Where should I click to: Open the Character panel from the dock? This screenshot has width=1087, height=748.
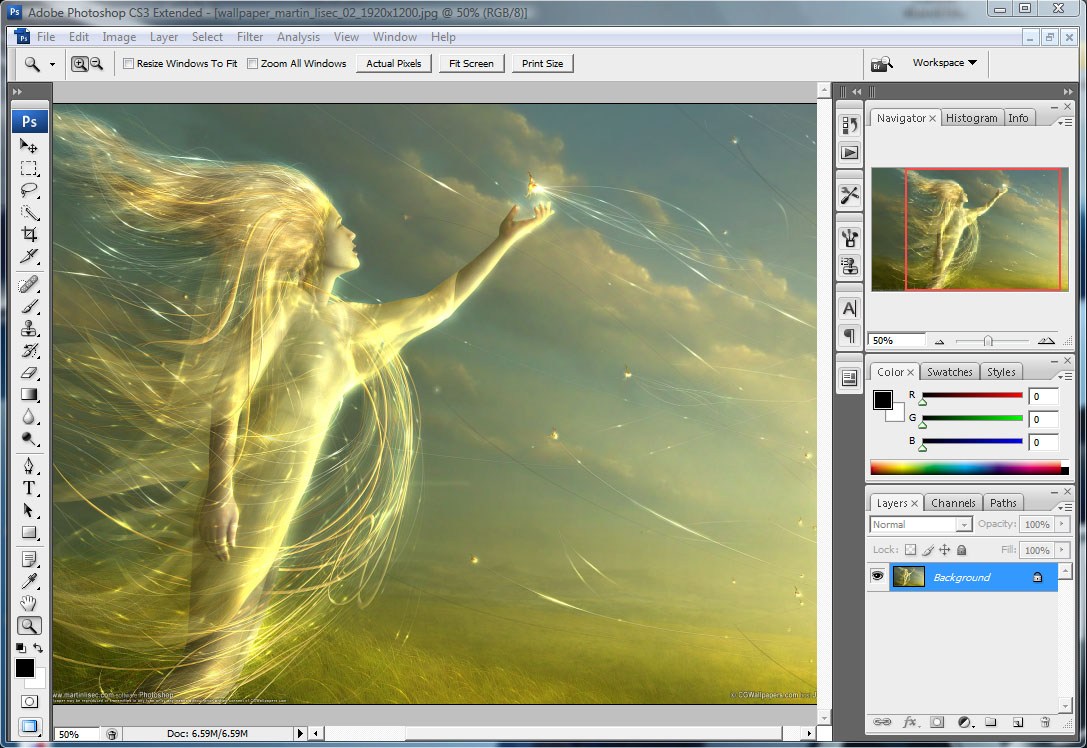pos(849,308)
